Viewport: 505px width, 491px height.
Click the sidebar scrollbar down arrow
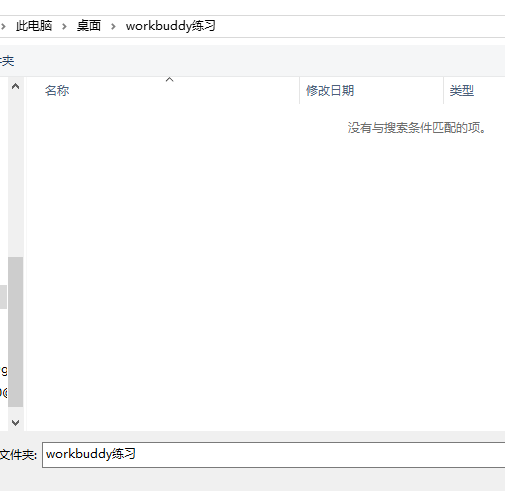click(15, 423)
